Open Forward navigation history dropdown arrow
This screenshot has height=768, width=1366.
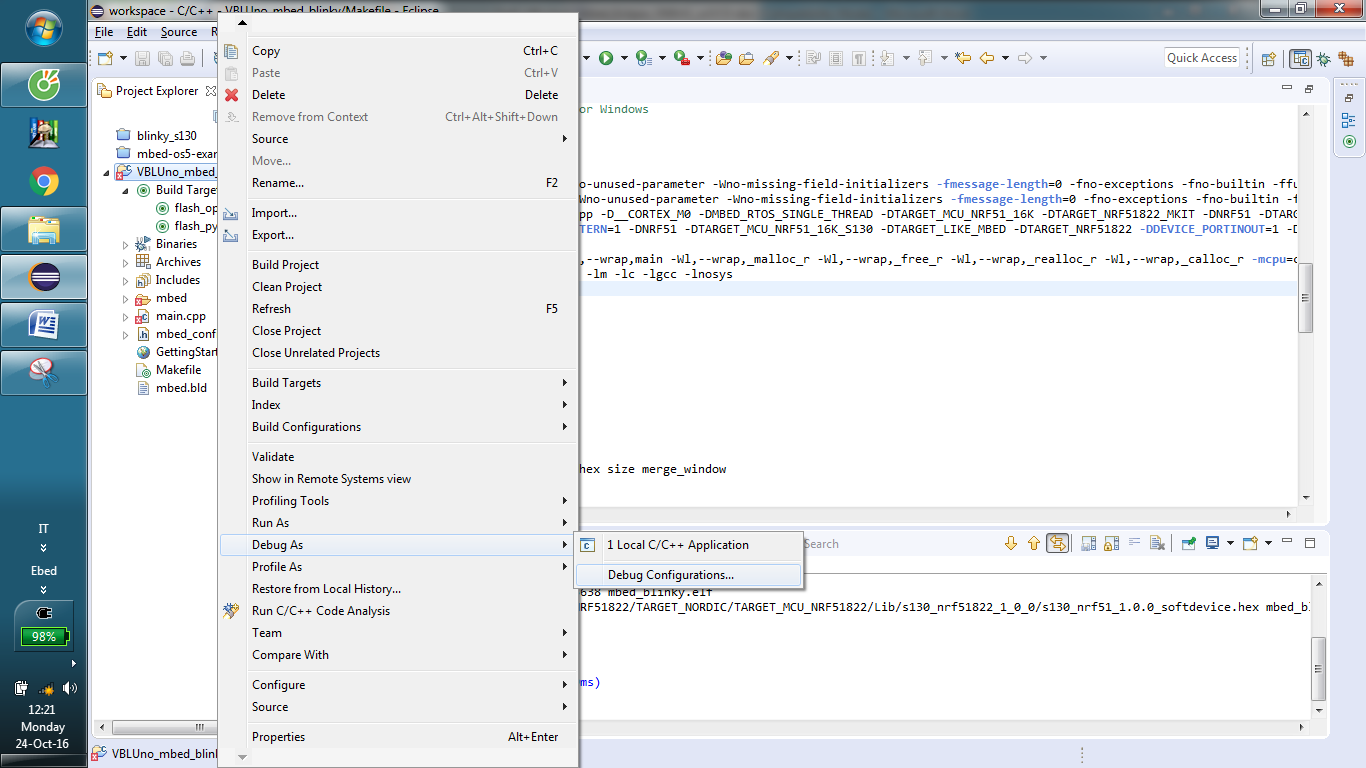tap(1043, 58)
